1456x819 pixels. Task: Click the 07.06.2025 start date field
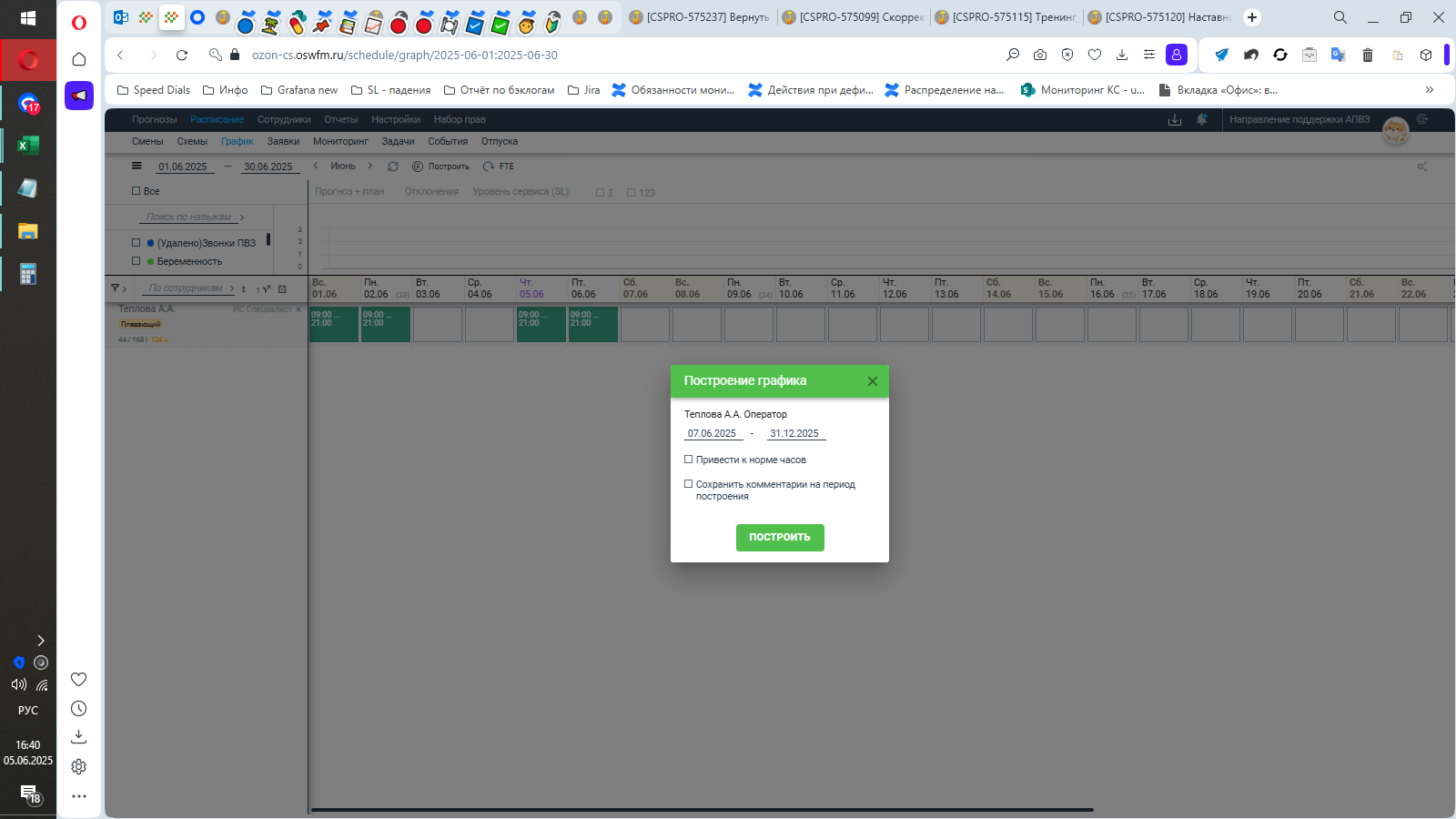713,434
